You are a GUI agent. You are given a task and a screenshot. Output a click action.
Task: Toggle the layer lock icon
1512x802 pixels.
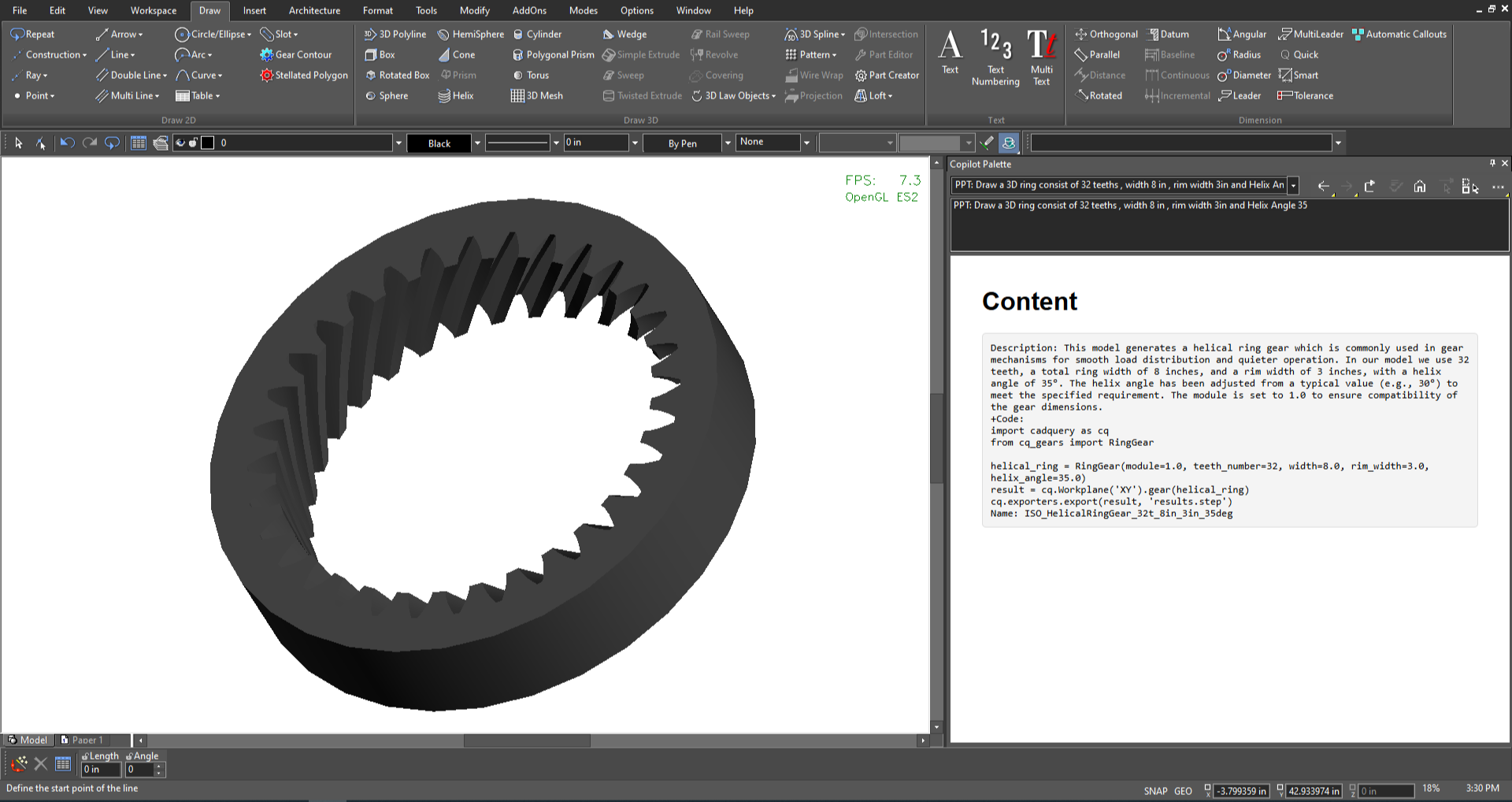tap(193, 143)
